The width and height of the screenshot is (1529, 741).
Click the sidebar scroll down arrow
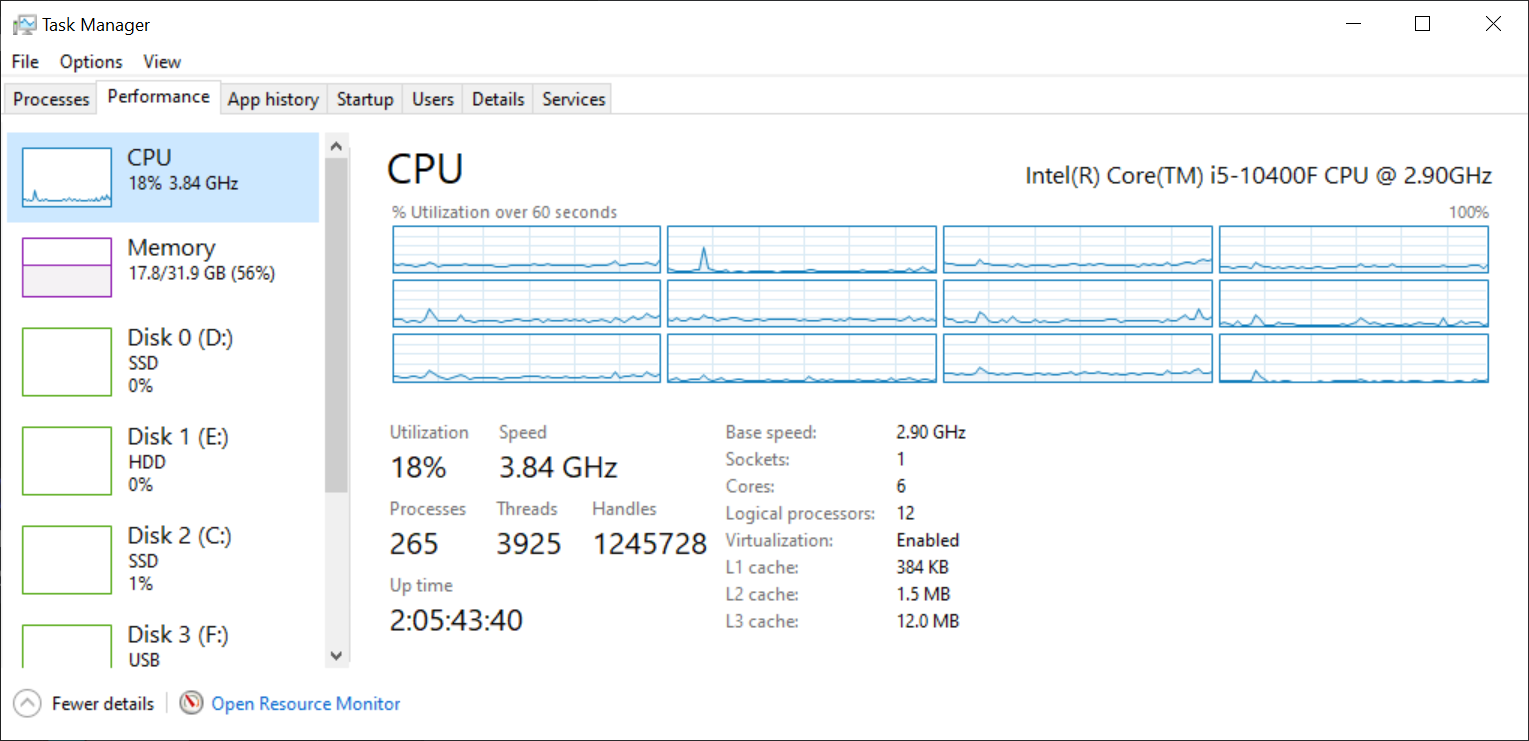[x=336, y=656]
